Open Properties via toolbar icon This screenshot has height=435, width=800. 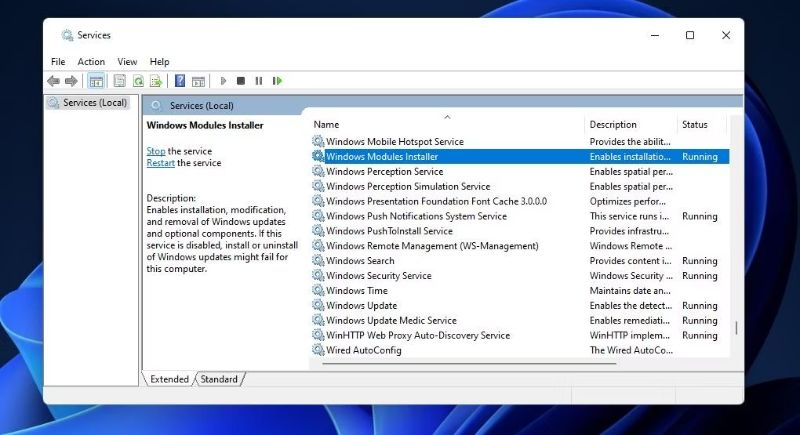(x=120, y=81)
